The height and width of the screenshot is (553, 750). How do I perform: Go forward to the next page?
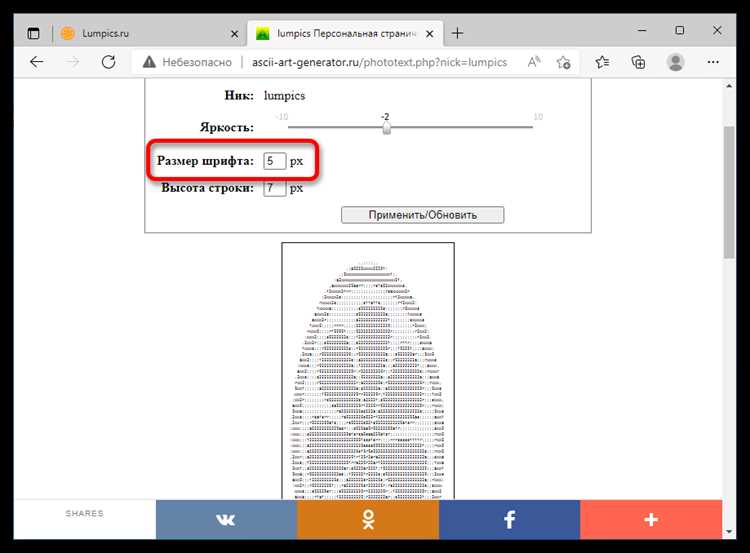(73, 62)
